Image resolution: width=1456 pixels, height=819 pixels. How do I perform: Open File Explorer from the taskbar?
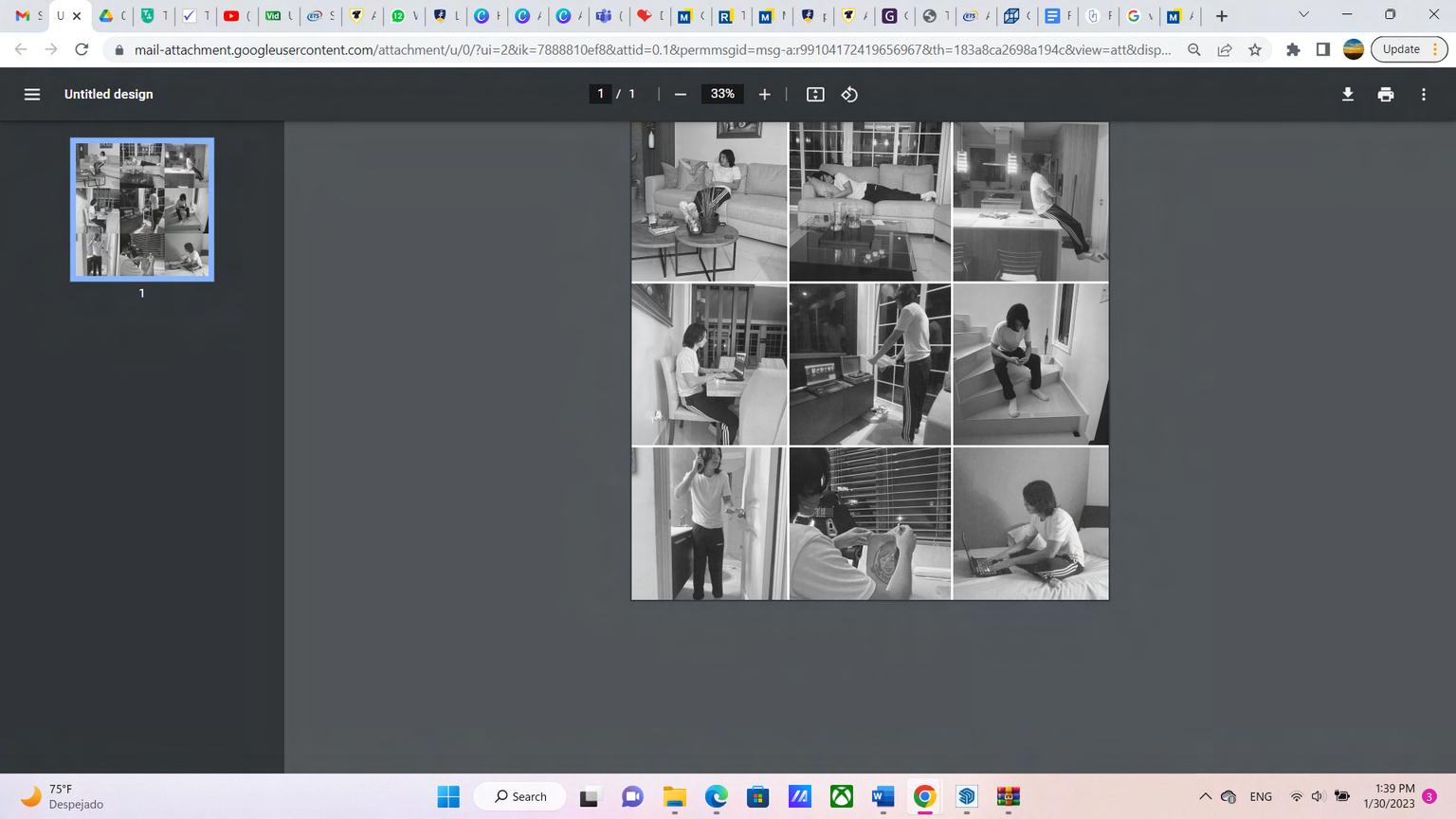point(674,796)
